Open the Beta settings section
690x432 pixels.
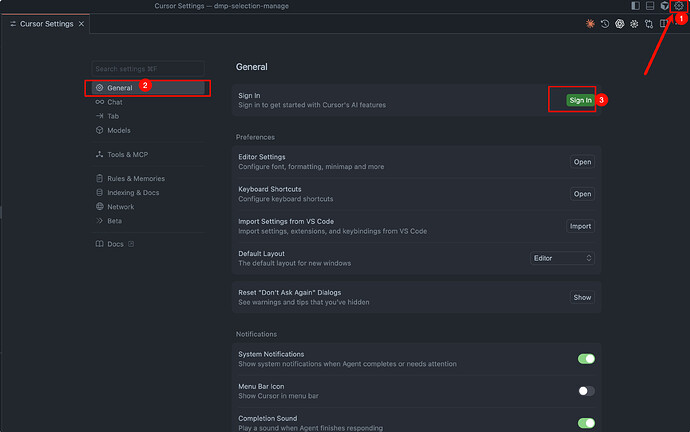coord(148,221)
